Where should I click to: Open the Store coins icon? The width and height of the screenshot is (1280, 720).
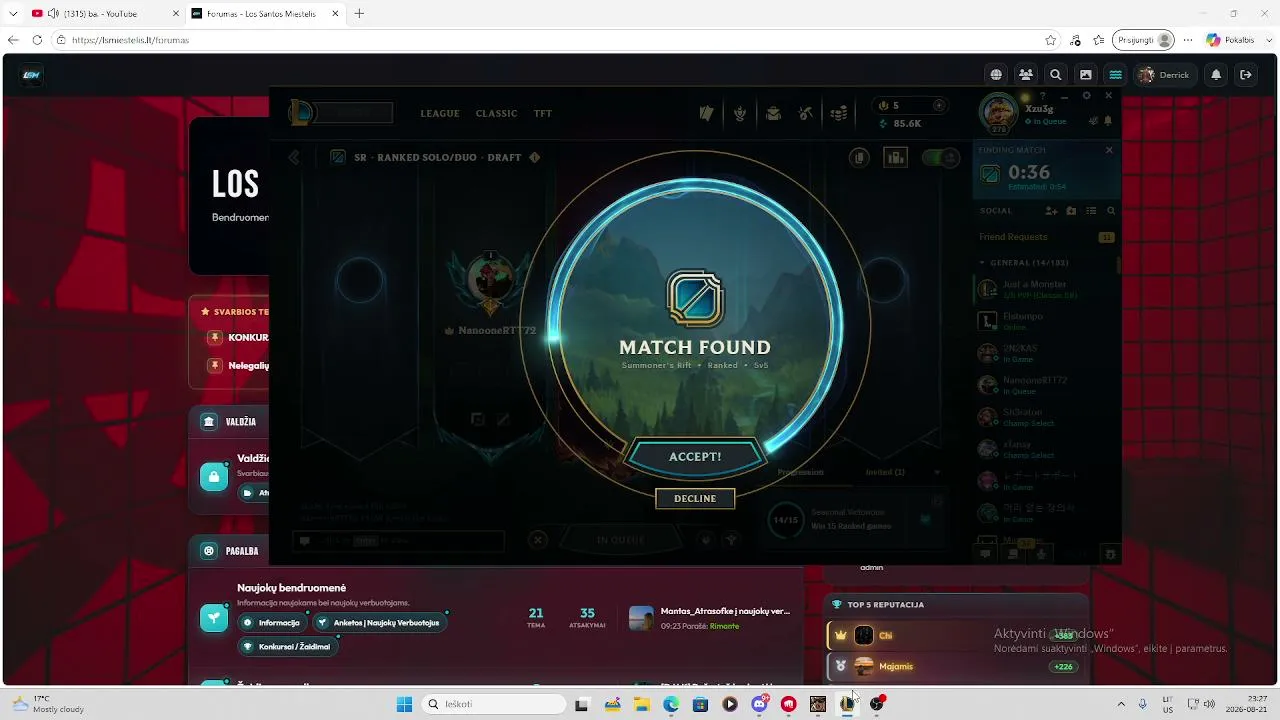coord(839,113)
